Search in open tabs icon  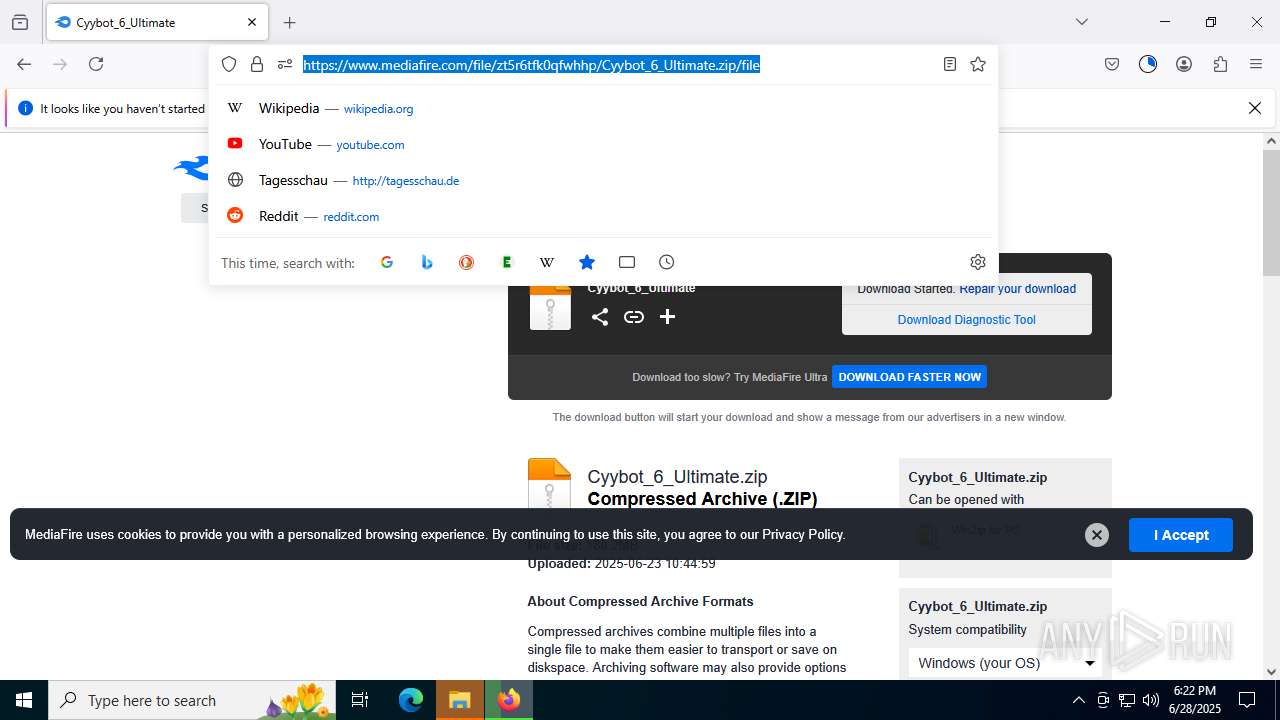(627, 262)
